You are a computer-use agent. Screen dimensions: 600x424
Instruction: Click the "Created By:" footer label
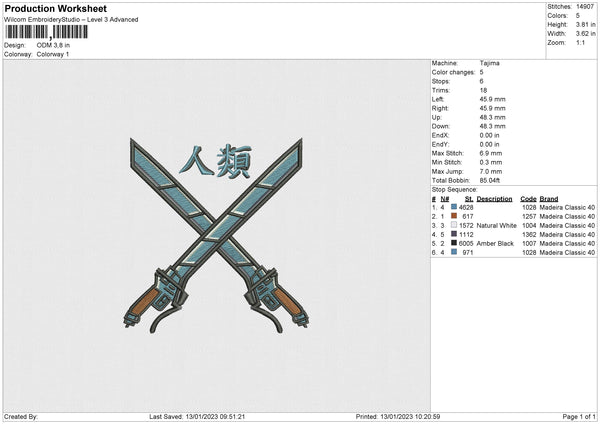point(21,416)
